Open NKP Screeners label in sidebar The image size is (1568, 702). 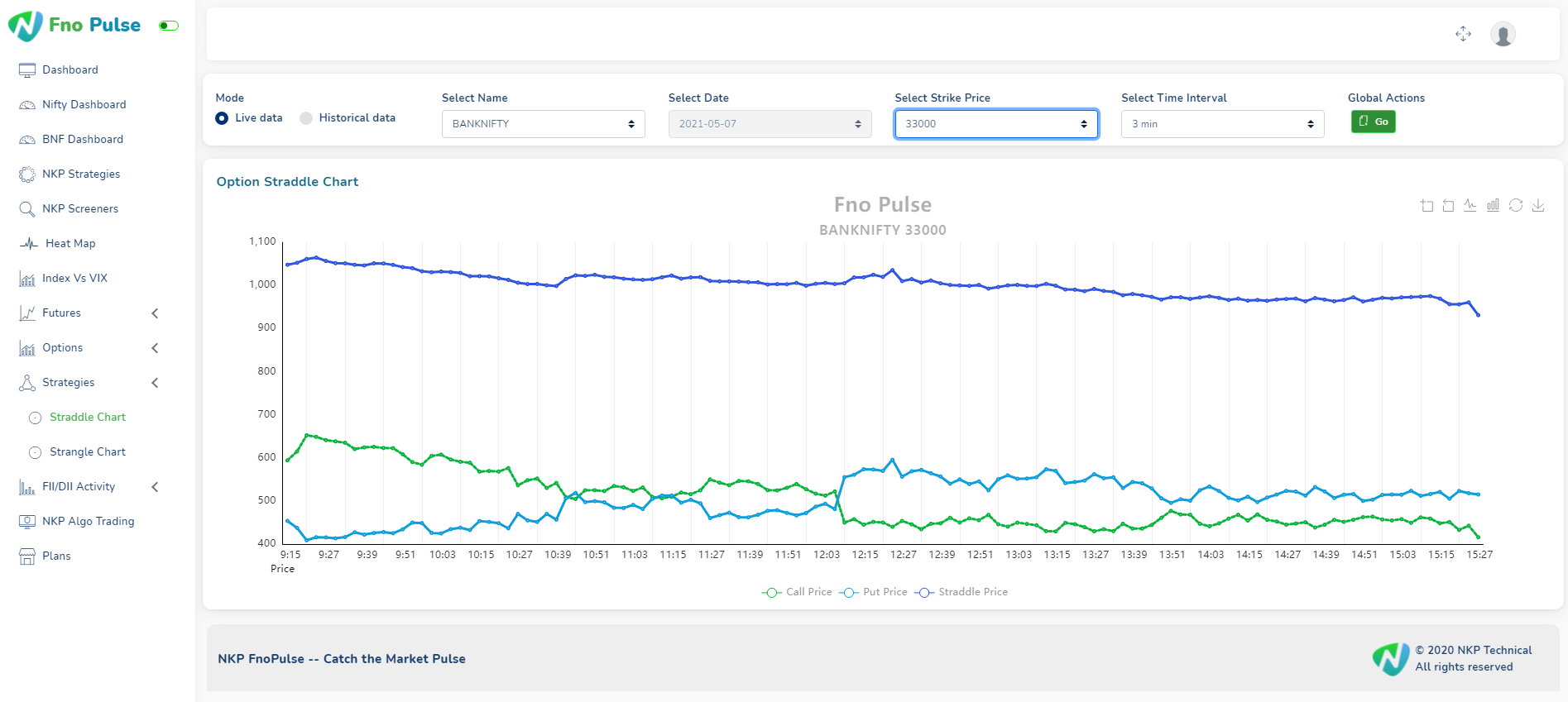80,209
